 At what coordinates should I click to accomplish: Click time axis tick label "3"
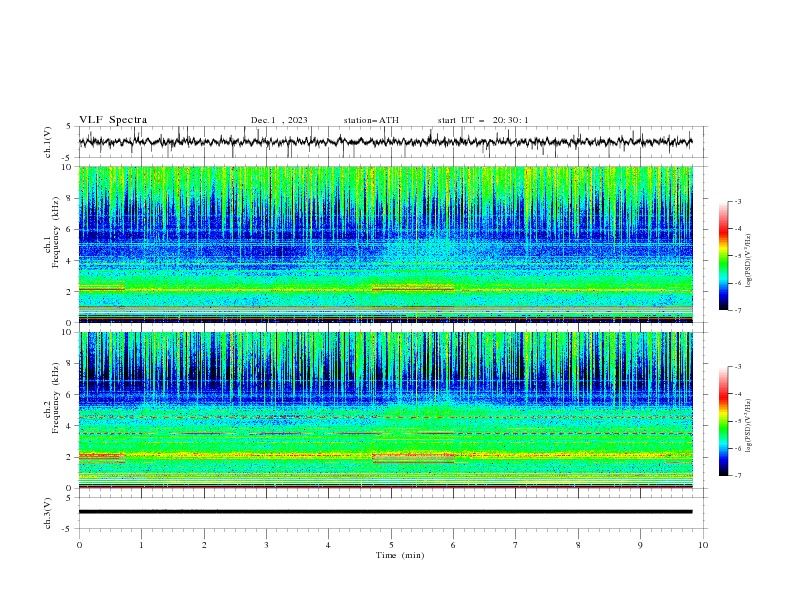(266, 545)
